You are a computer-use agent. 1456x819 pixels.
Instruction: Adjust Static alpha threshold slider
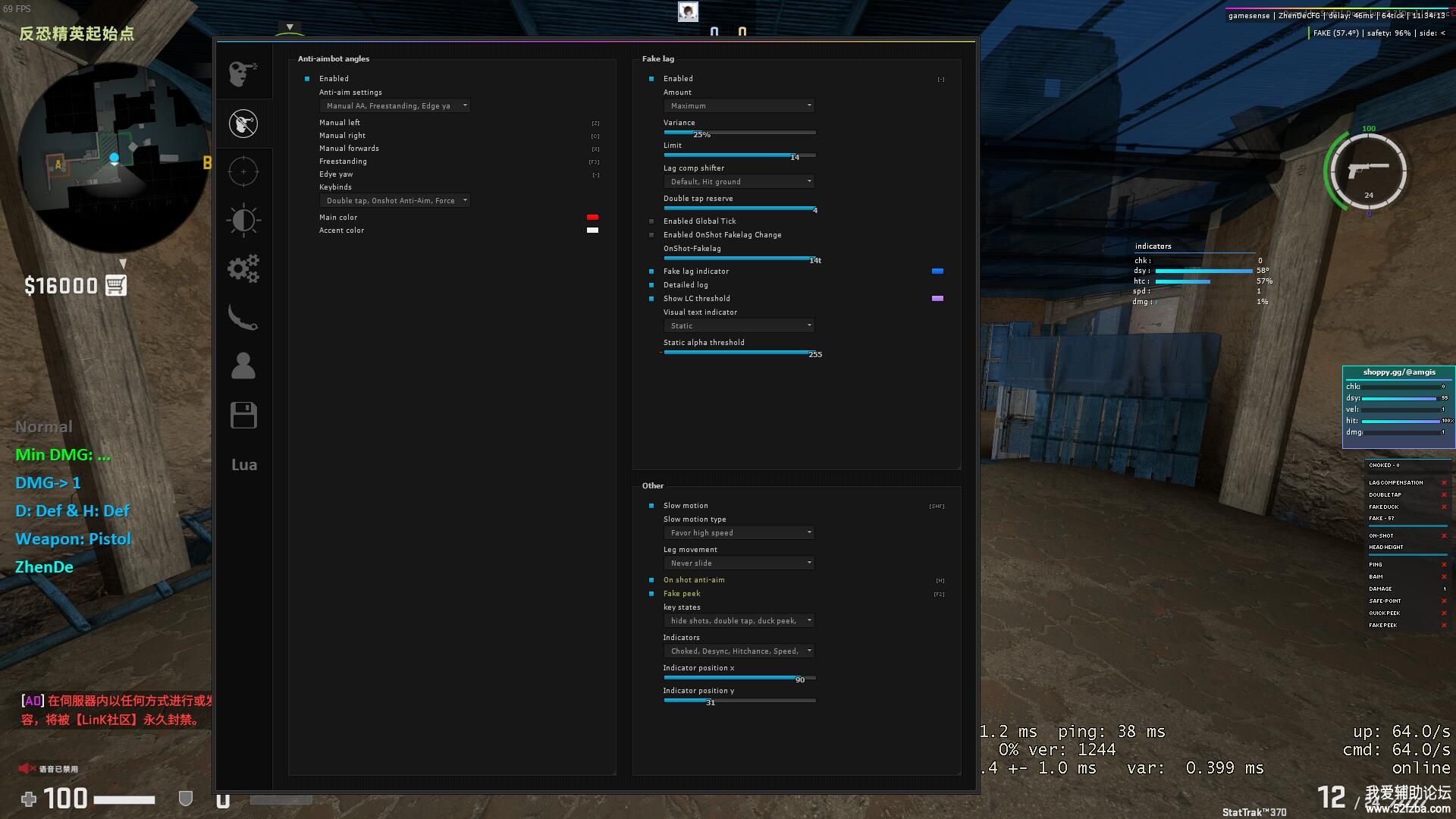739,353
